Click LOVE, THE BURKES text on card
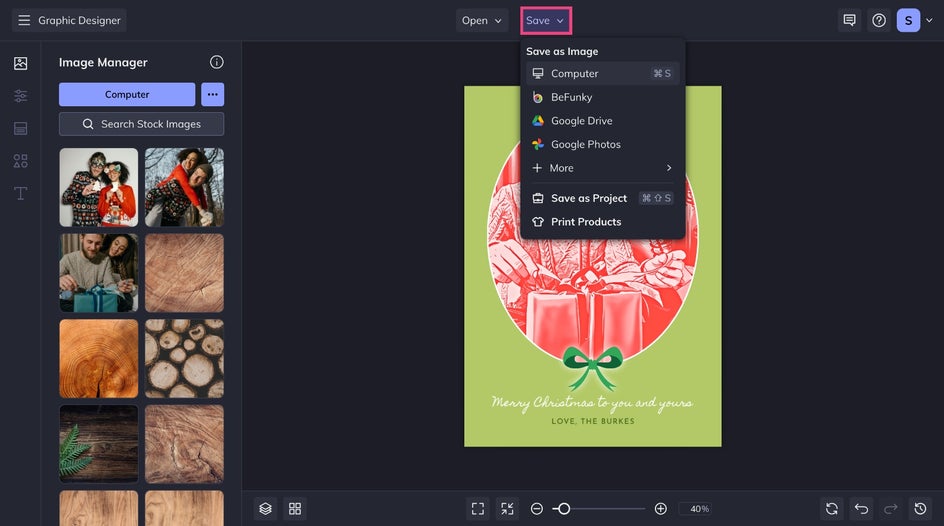 point(593,421)
